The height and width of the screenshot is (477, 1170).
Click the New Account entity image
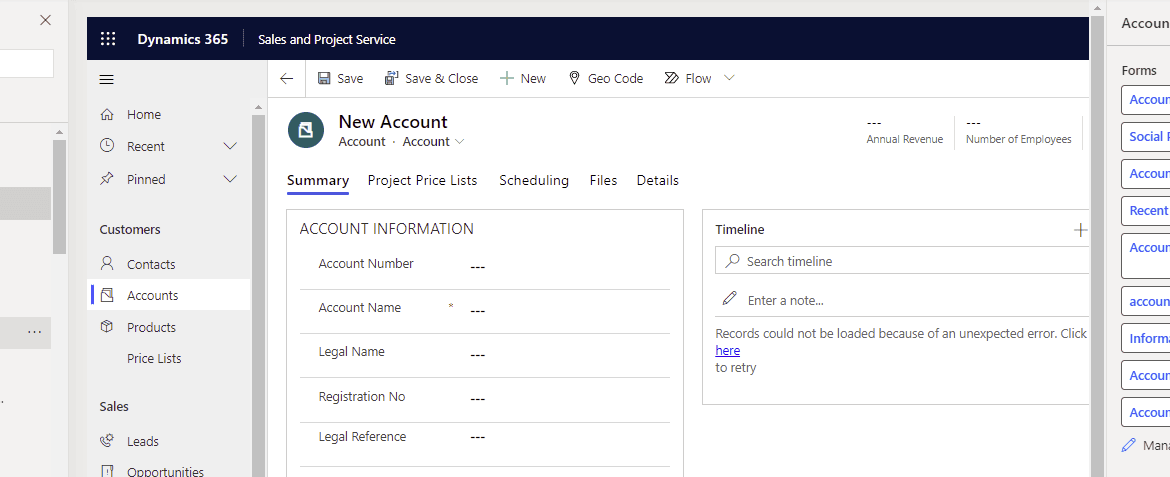click(x=306, y=131)
